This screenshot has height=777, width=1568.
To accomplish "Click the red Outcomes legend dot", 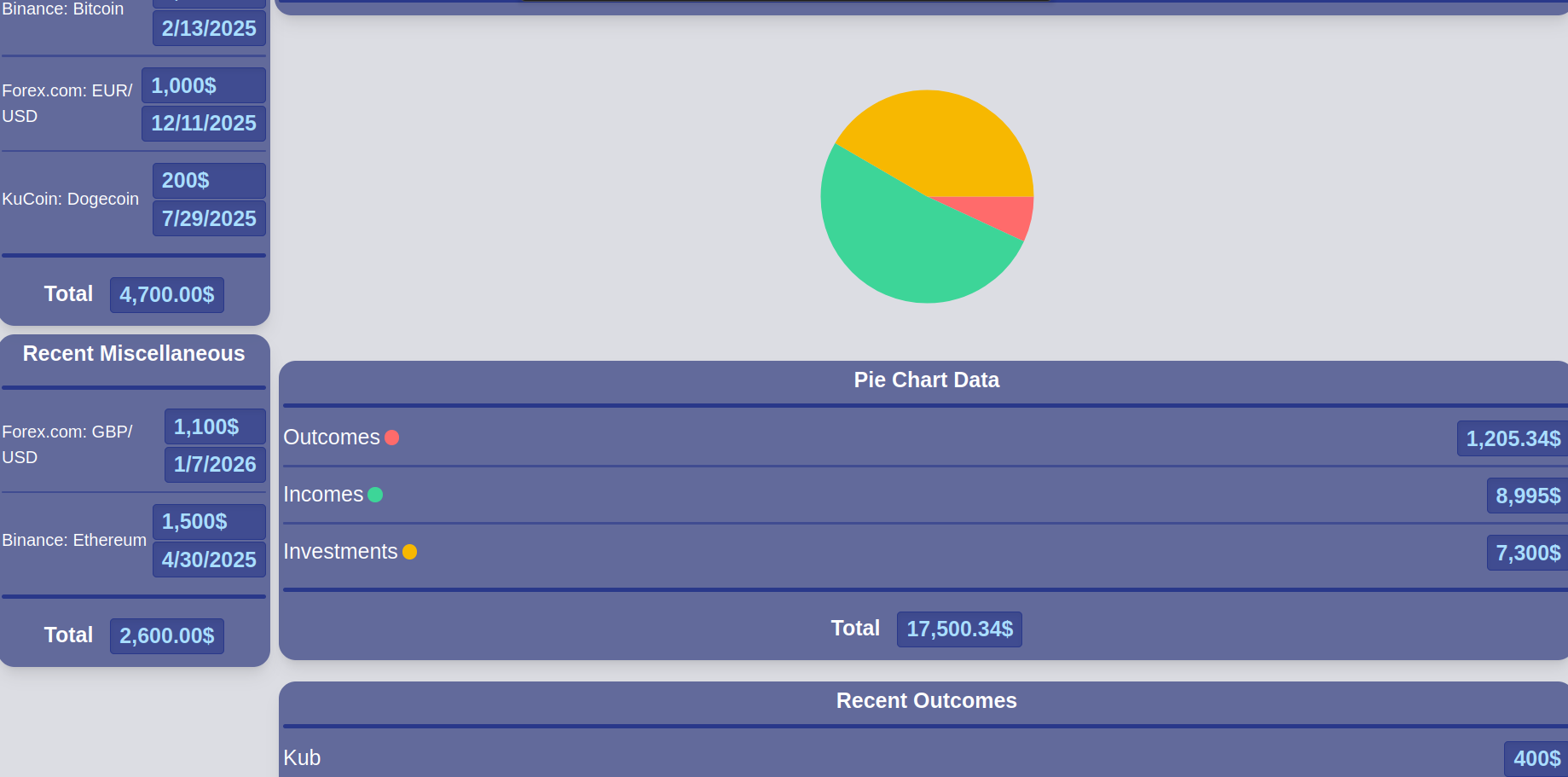I will 392,438.
